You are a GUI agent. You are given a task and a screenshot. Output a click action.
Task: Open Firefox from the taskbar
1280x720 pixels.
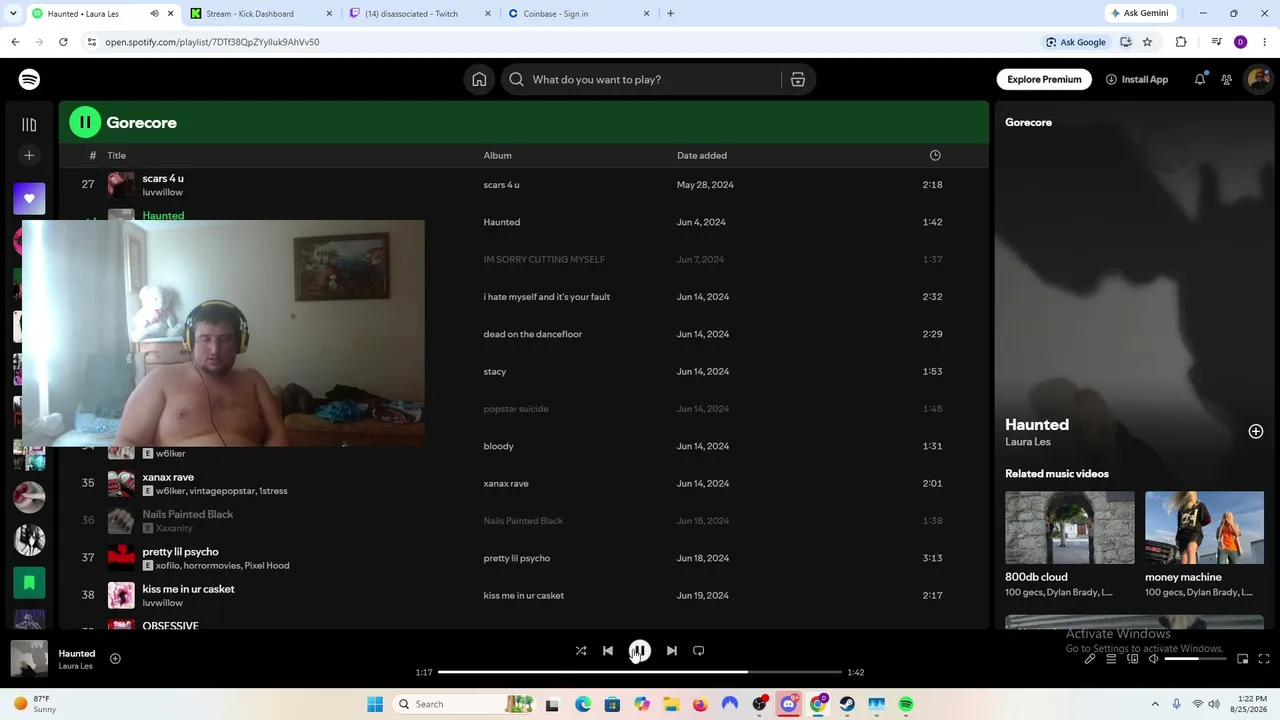click(x=700, y=704)
